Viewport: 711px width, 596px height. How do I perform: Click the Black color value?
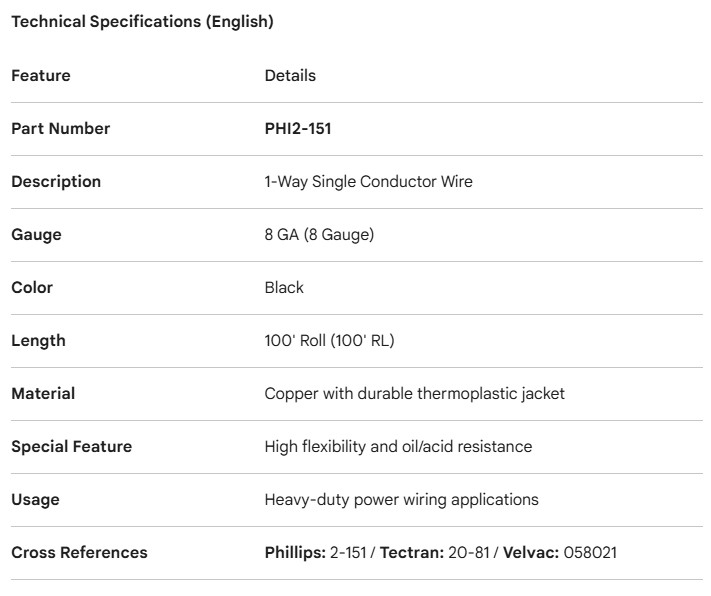(x=284, y=288)
